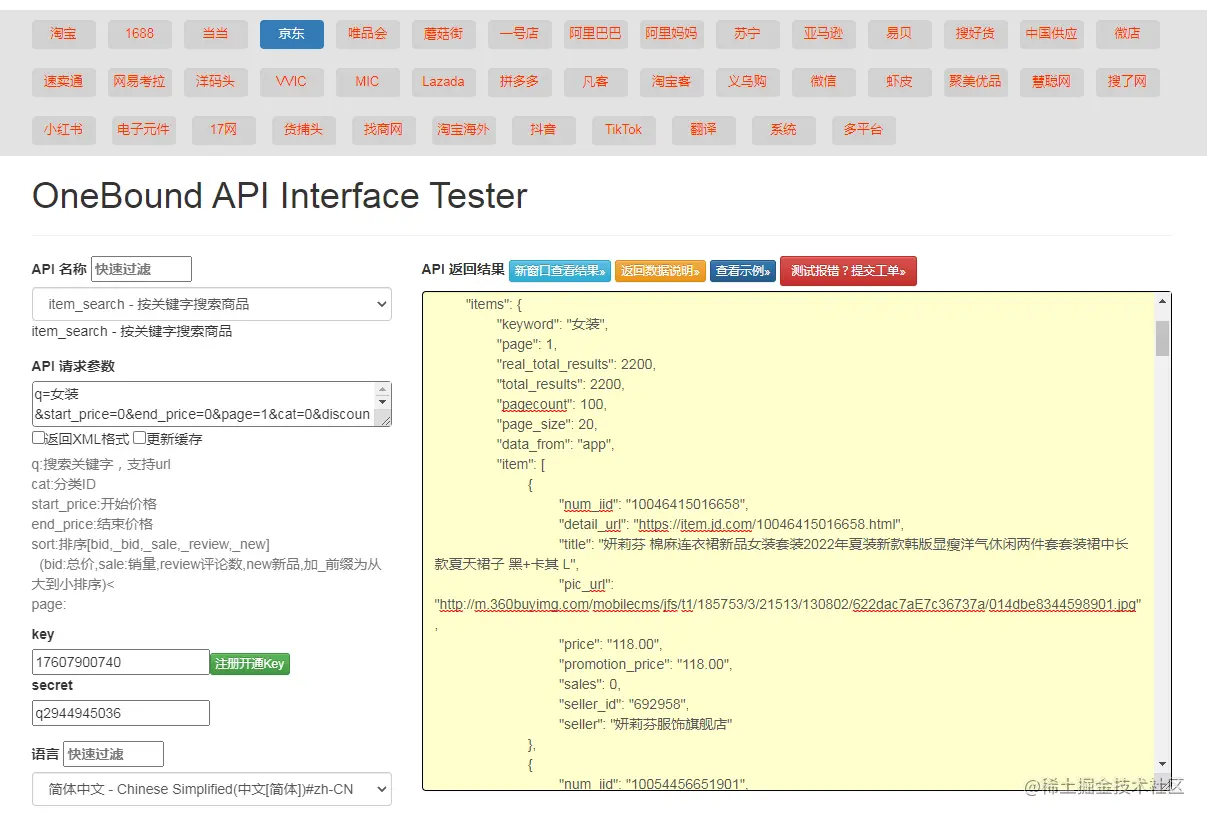
Task: Switch to the Lazada tab
Action: click(x=444, y=82)
